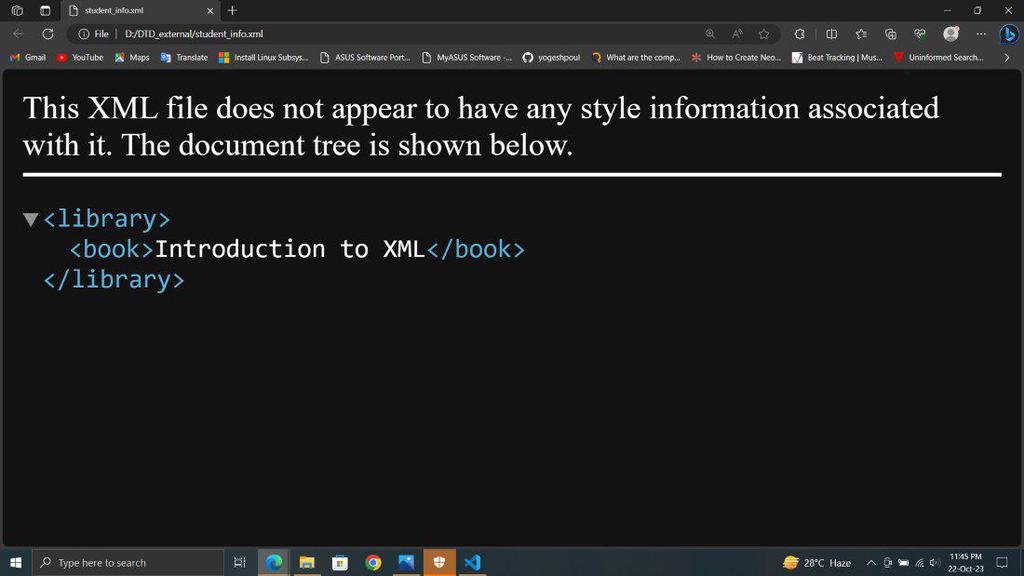Open How to Create Neo bookmark

736,57
